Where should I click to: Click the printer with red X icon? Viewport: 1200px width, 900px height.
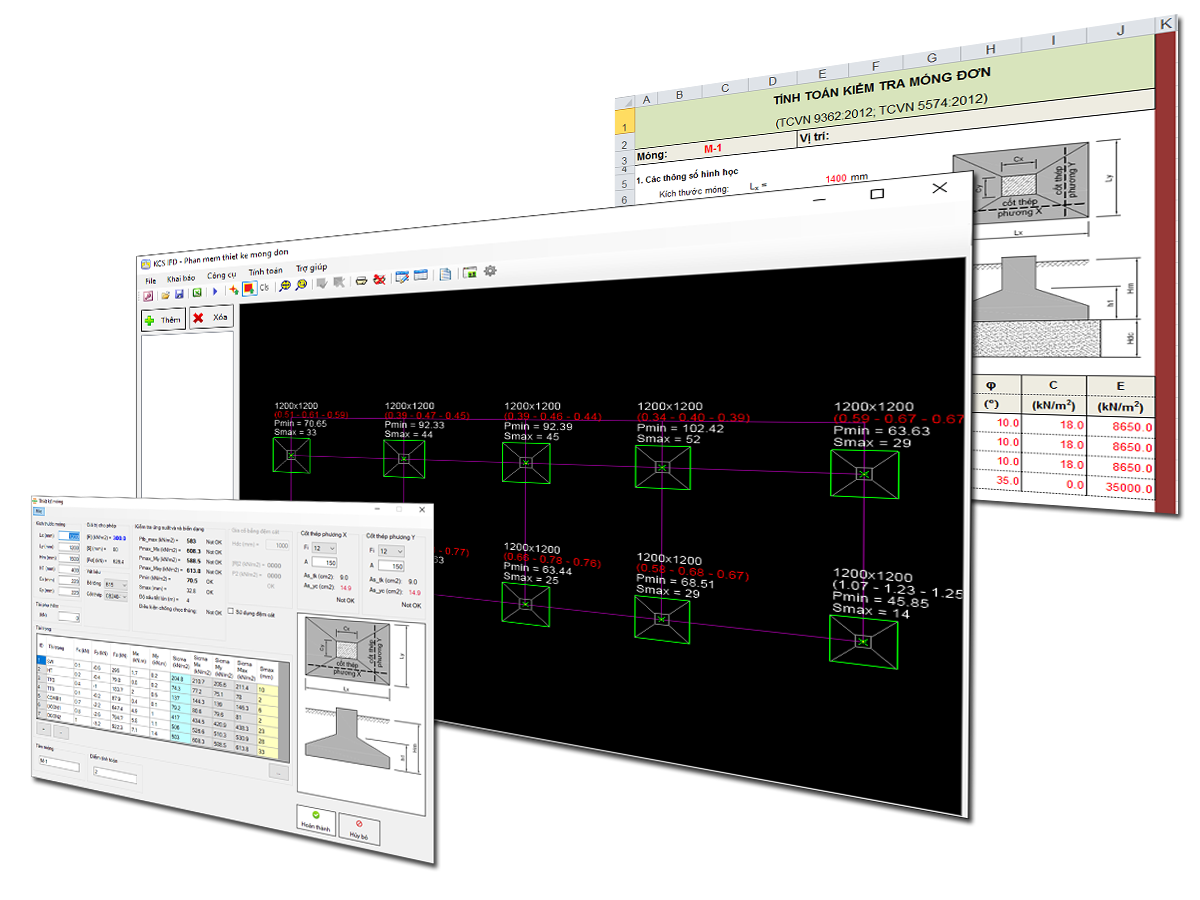(379, 280)
